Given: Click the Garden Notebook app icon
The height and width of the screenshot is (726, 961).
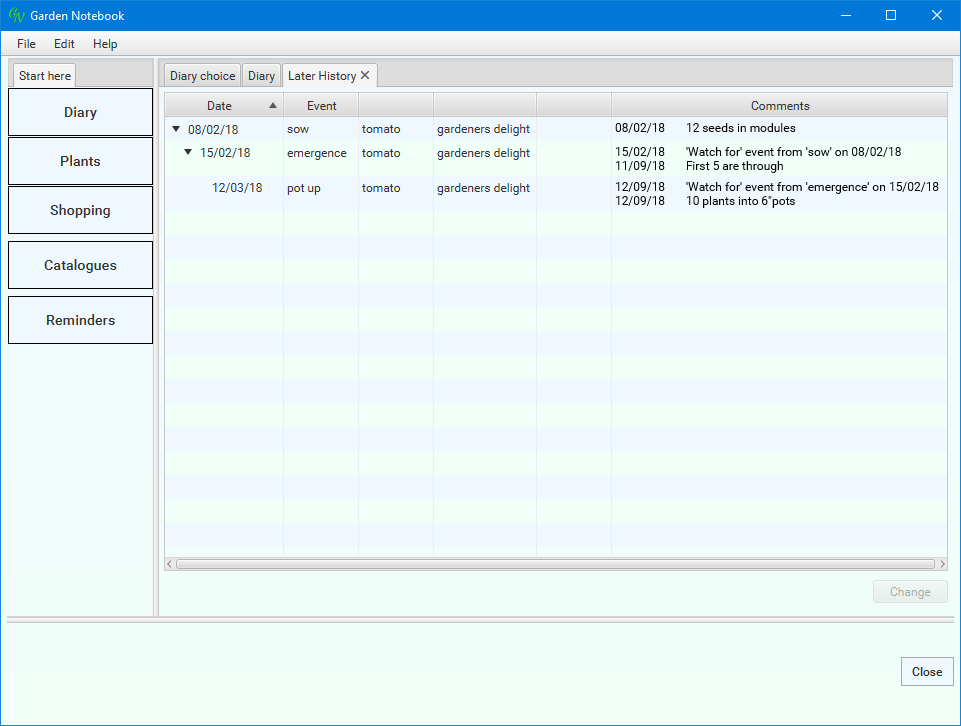Looking at the screenshot, I should click(x=16, y=15).
